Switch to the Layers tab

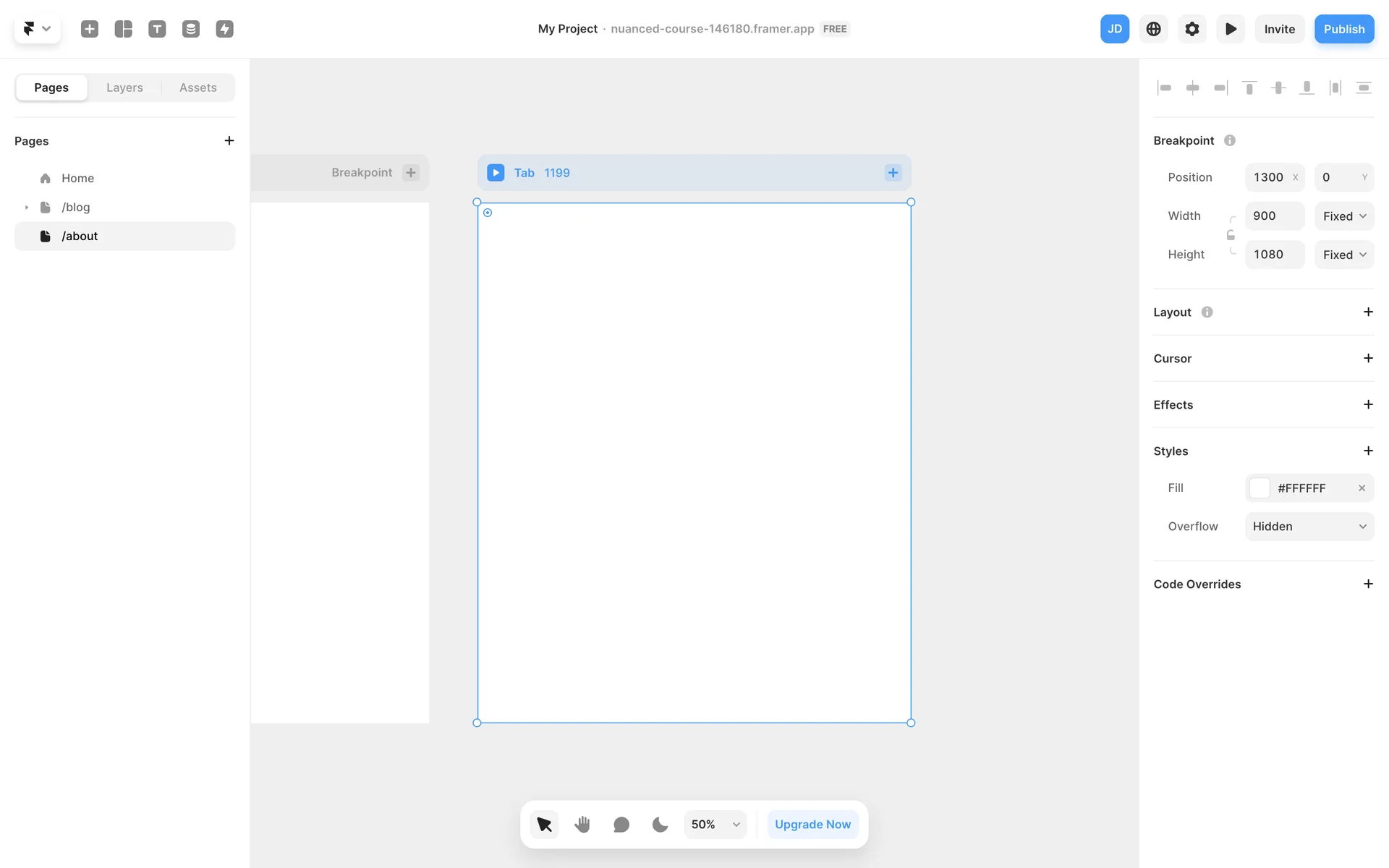pos(124,88)
